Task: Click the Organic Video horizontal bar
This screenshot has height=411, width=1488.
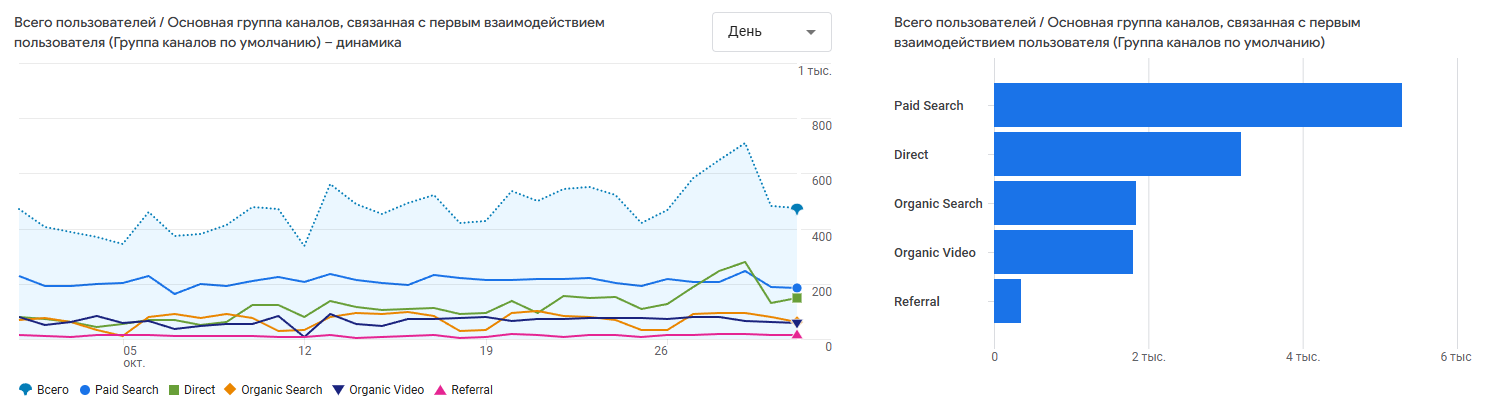Action: (x=1063, y=252)
